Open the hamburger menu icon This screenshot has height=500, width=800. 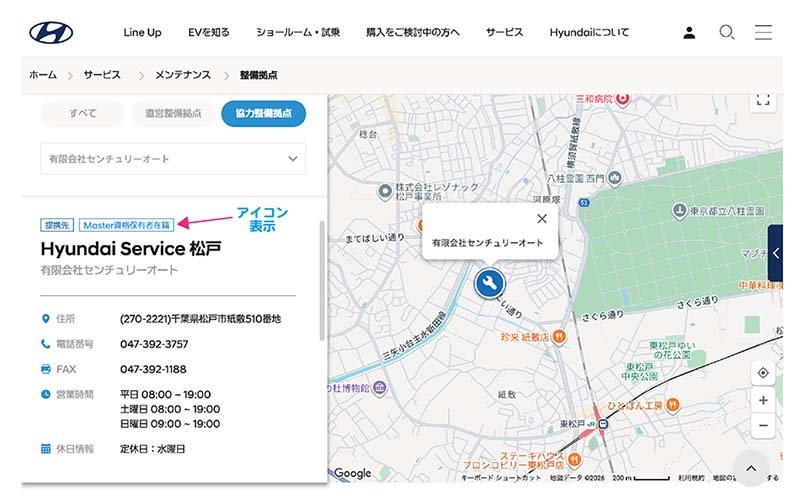tap(763, 32)
